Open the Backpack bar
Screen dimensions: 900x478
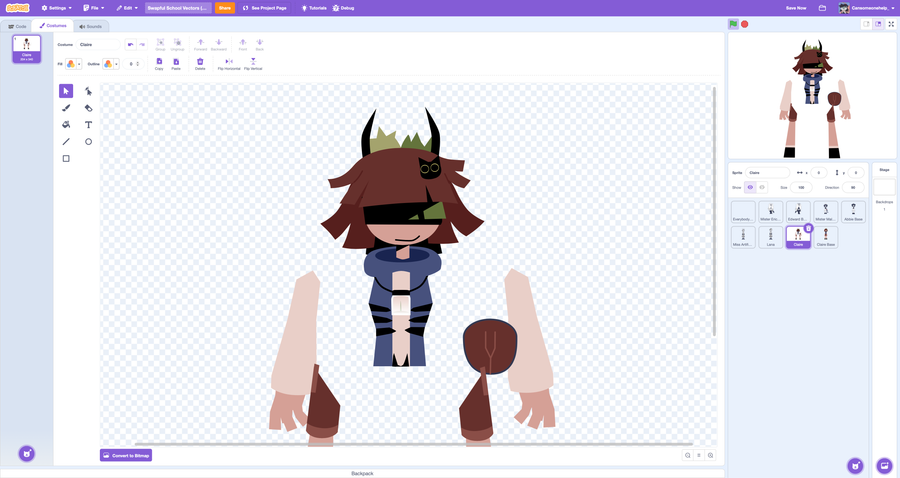(x=362, y=473)
